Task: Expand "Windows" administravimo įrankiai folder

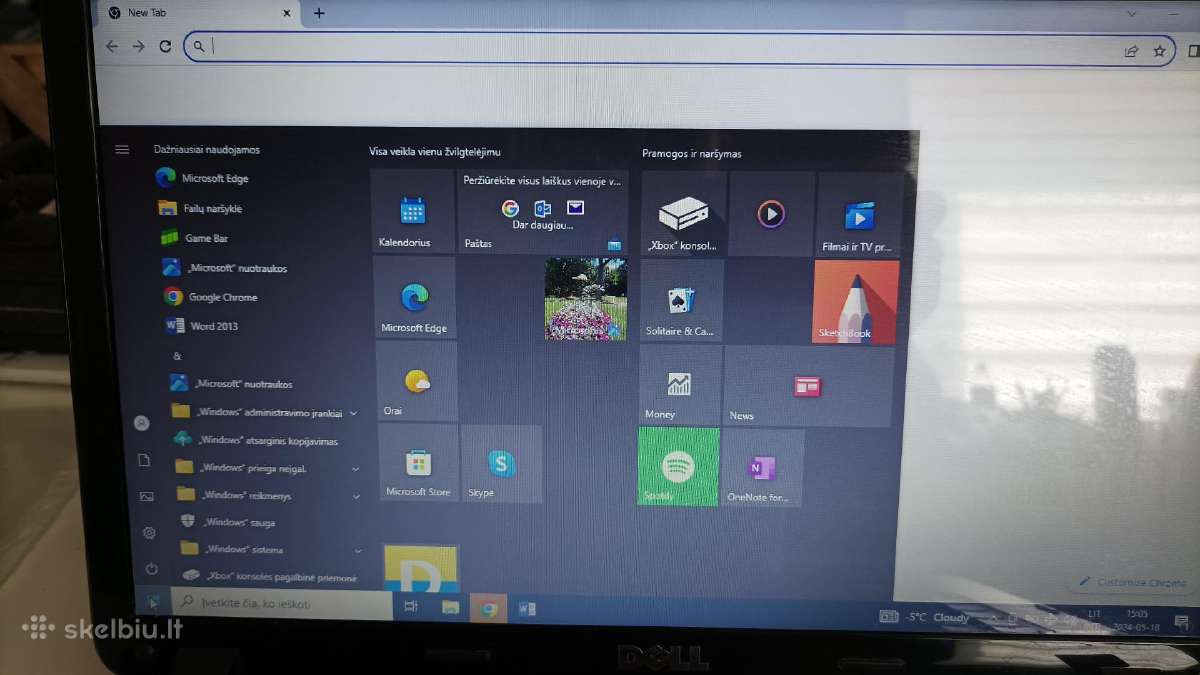Action: (264, 412)
